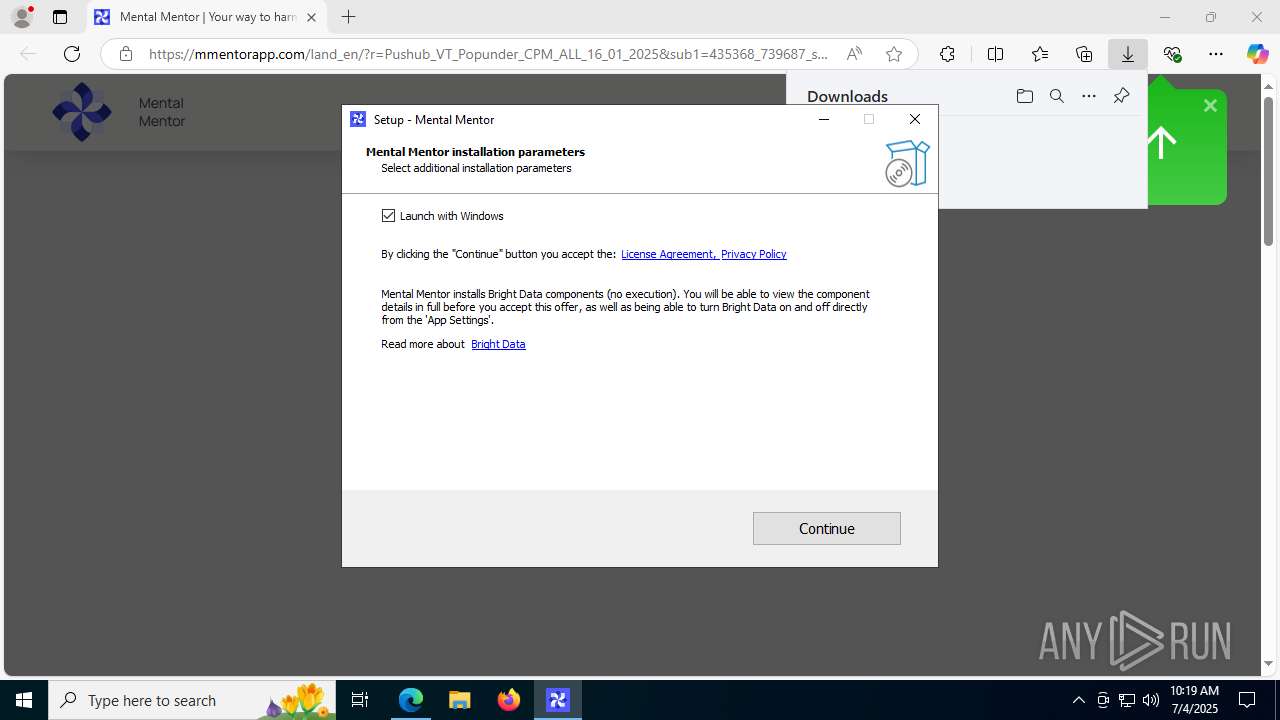Refresh the page in Edge
This screenshot has height=720, width=1280.
click(72, 54)
